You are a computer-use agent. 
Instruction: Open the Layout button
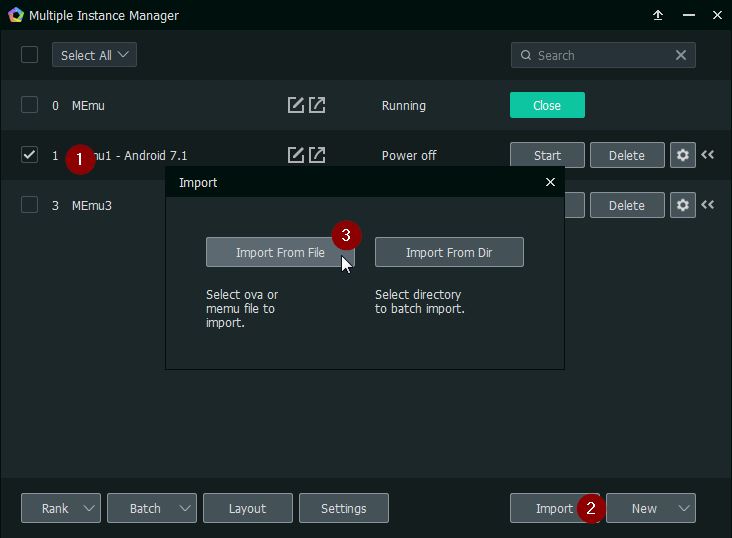pos(248,508)
